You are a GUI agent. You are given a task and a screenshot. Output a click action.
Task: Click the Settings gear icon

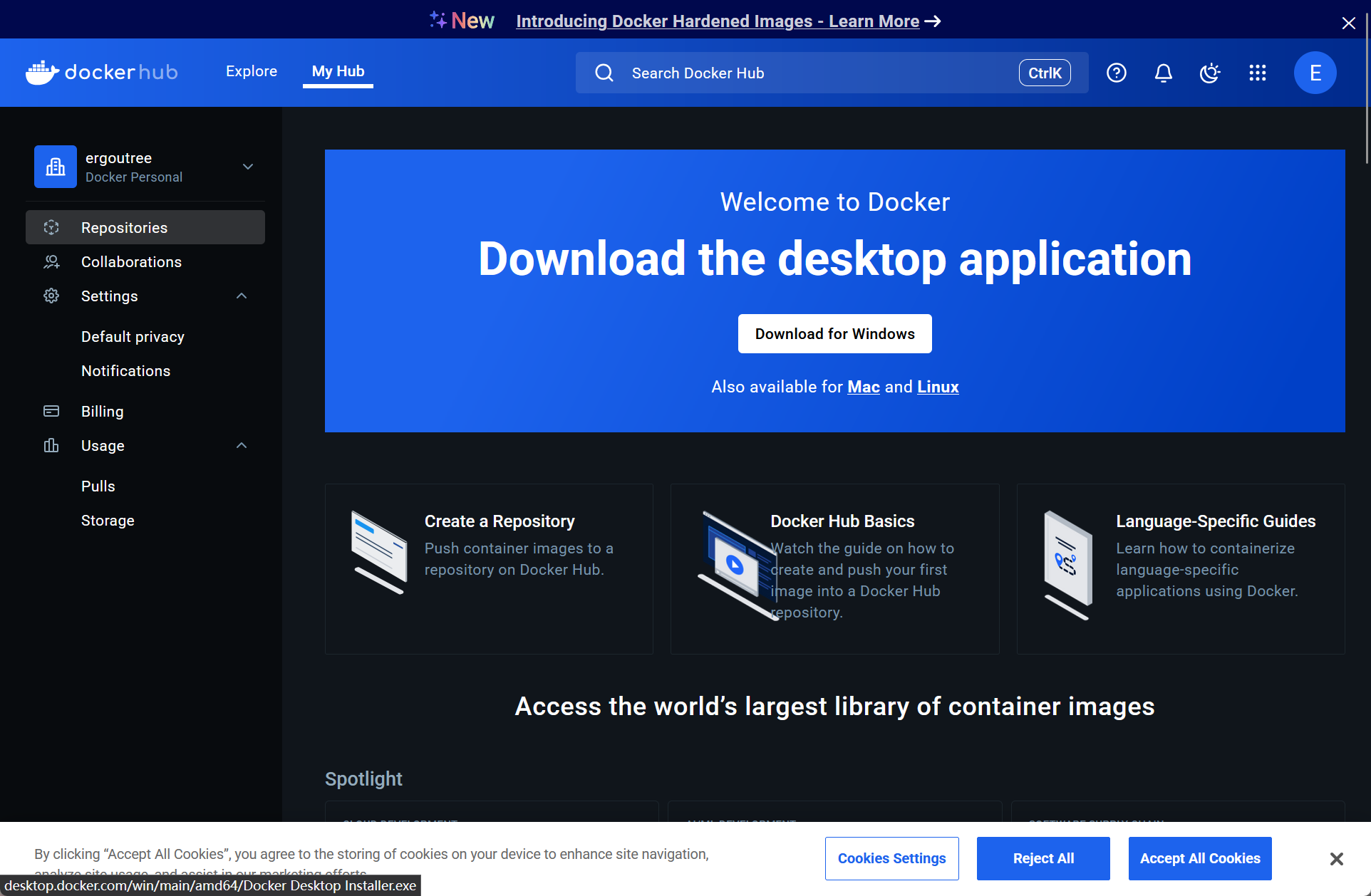[51, 296]
